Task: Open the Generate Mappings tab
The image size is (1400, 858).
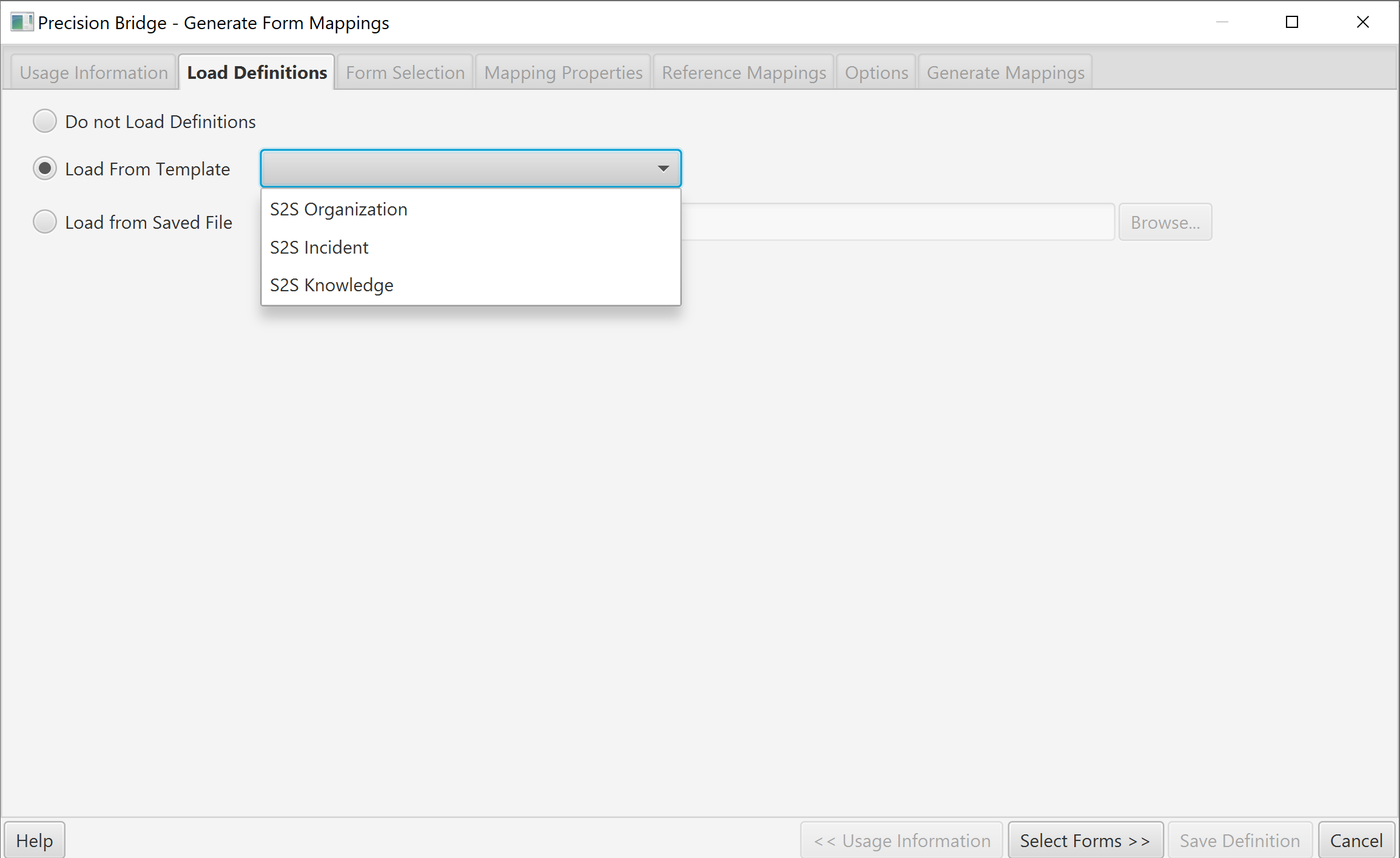Action: coord(1005,72)
